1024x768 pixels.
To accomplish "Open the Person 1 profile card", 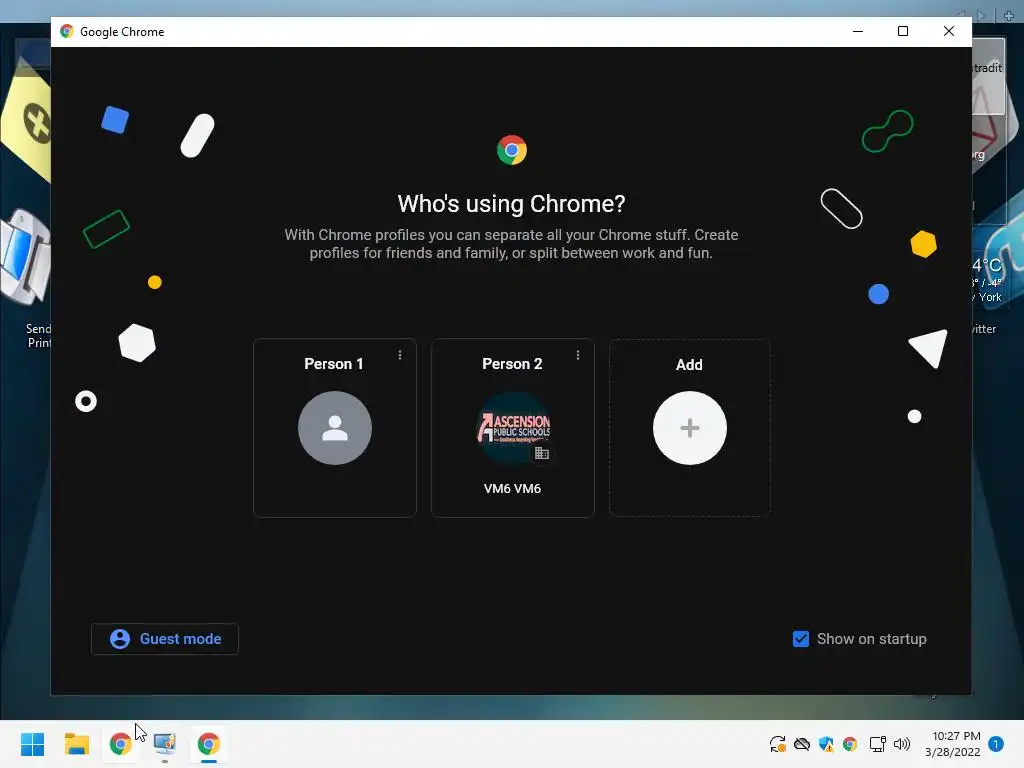I will point(334,428).
